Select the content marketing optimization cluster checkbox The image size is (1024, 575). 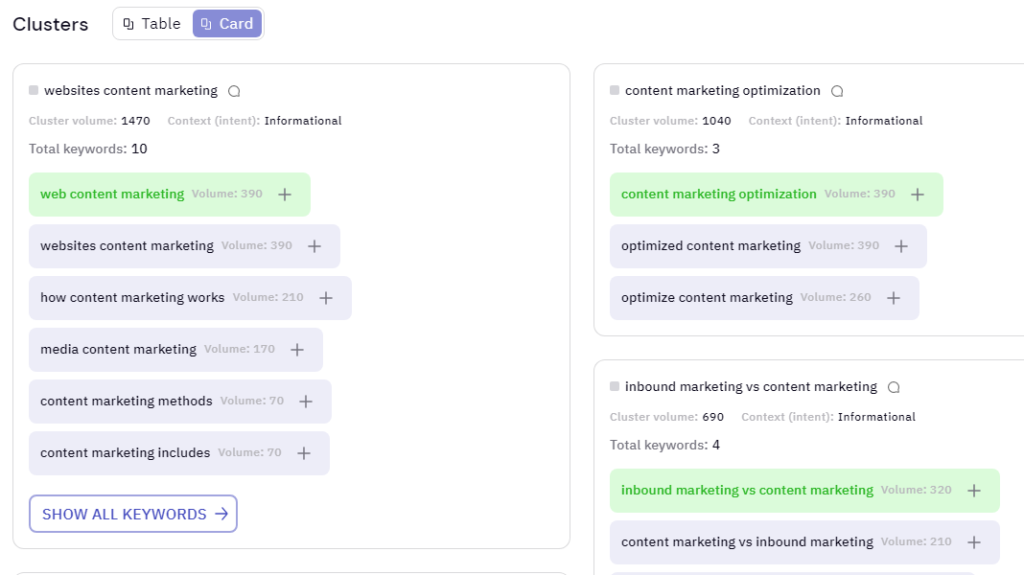click(x=615, y=90)
